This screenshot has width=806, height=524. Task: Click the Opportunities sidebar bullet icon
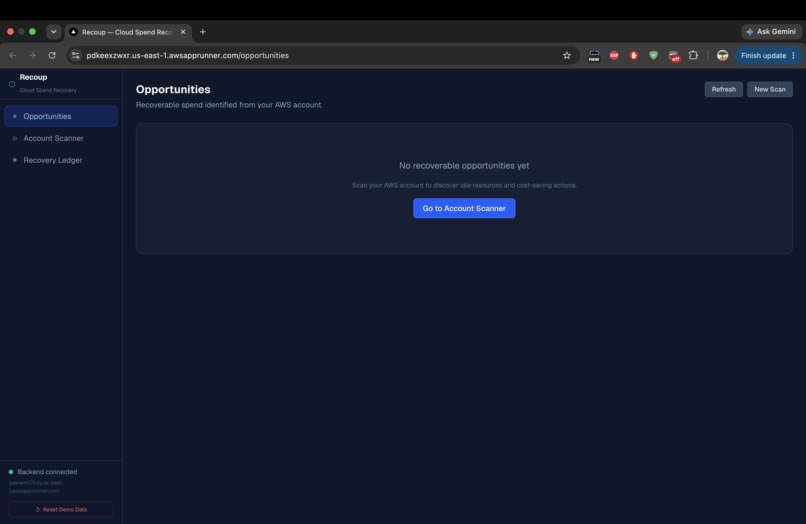[x=14, y=116]
